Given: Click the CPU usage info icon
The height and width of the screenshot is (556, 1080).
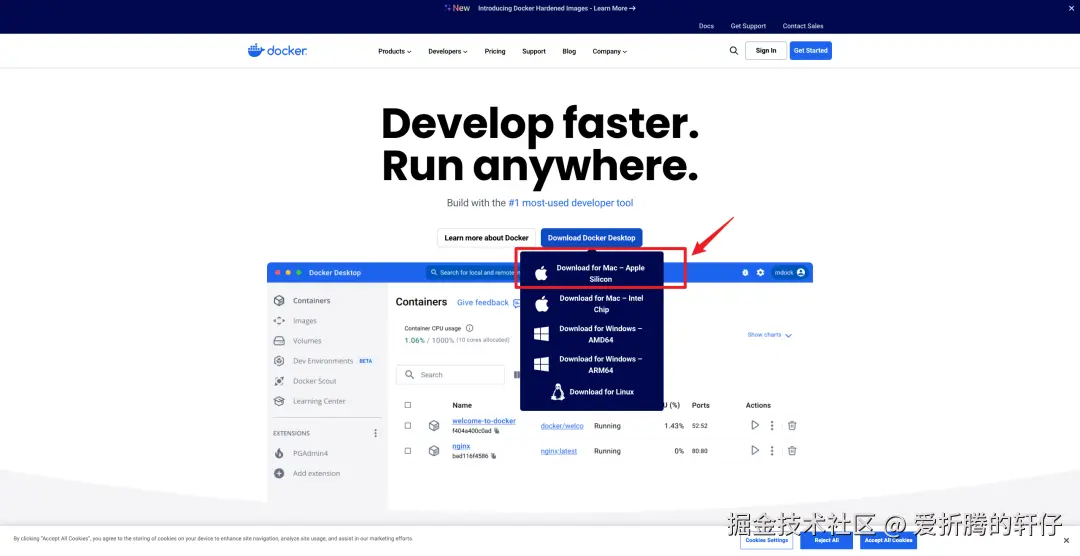Looking at the screenshot, I should (470, 329).
